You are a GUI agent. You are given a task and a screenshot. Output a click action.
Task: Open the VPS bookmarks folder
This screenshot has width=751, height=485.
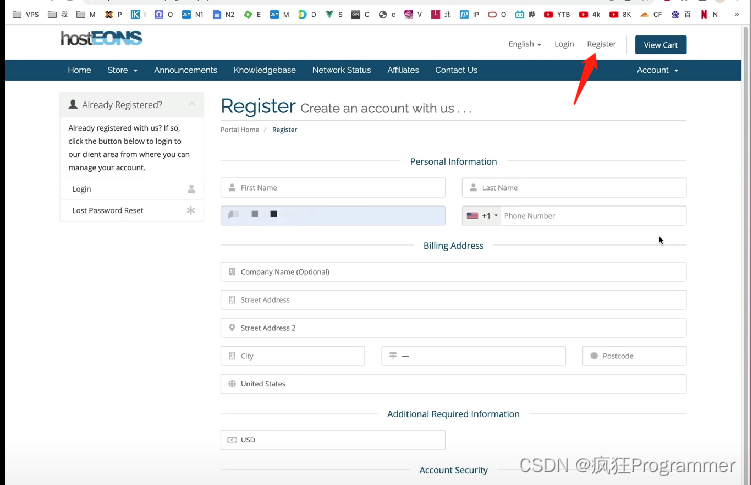point(24,15)
